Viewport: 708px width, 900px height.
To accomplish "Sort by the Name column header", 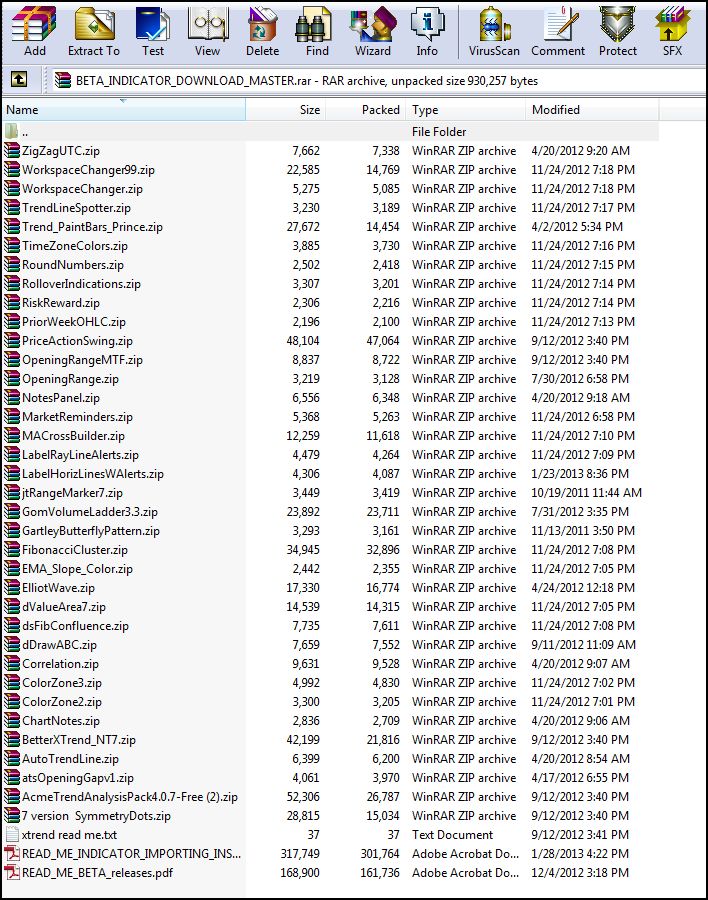I will click(124, 110).
